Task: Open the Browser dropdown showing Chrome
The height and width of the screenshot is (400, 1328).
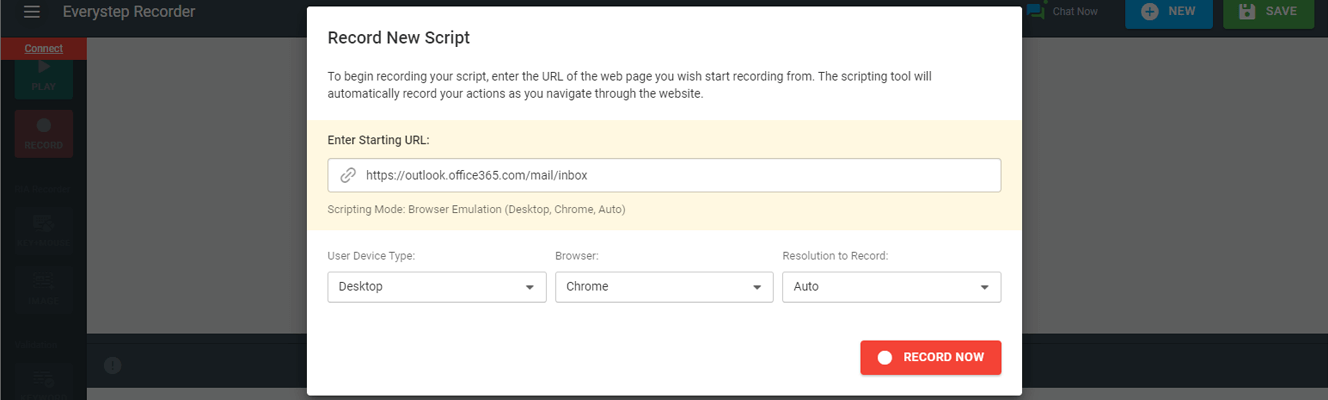Action: click(x=664, y=286)
